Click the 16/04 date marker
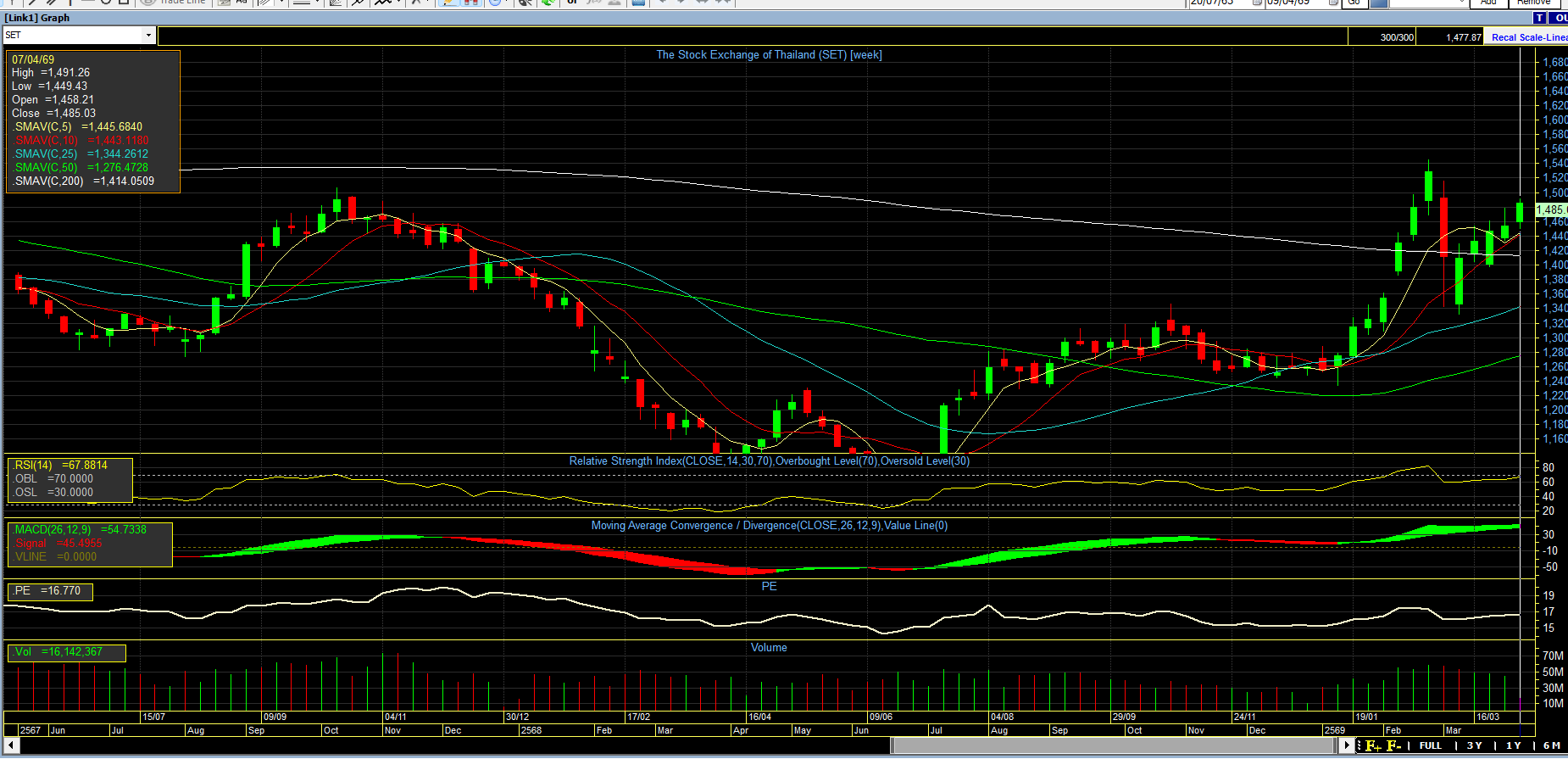The width and height of the screenshot is (1568, 759). coord(759,717)
